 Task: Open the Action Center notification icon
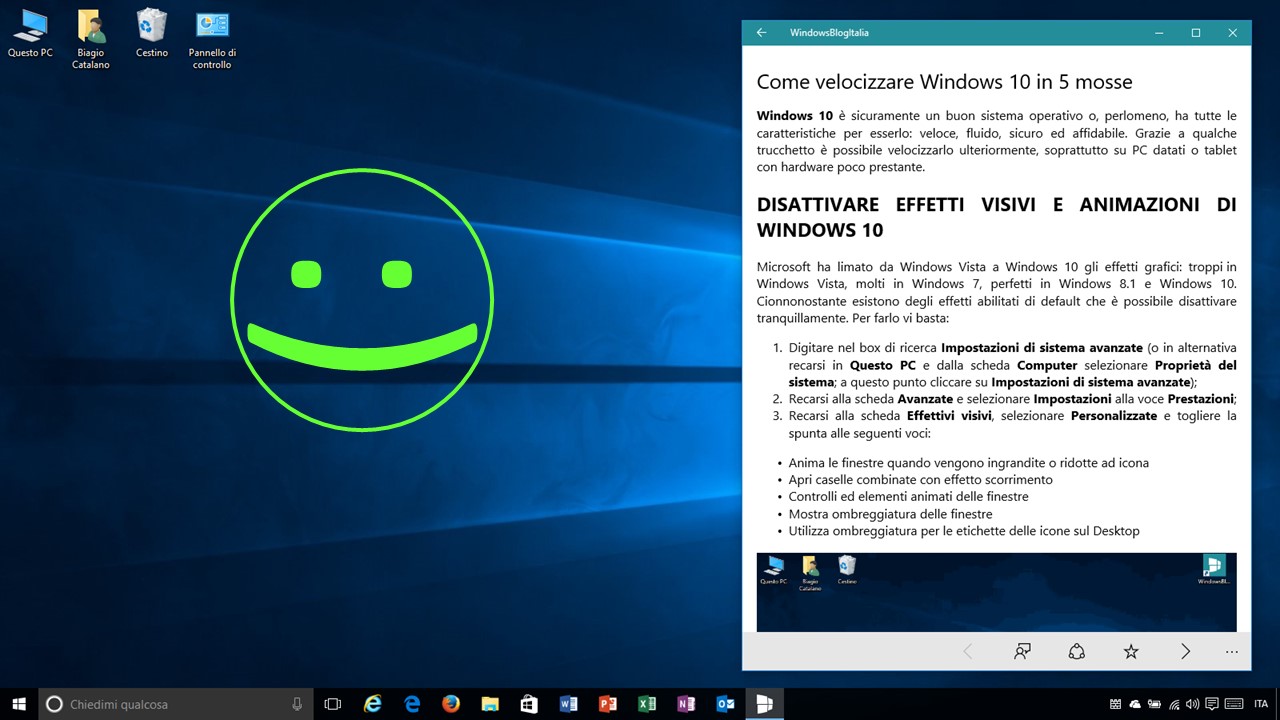pos(1212,704)
